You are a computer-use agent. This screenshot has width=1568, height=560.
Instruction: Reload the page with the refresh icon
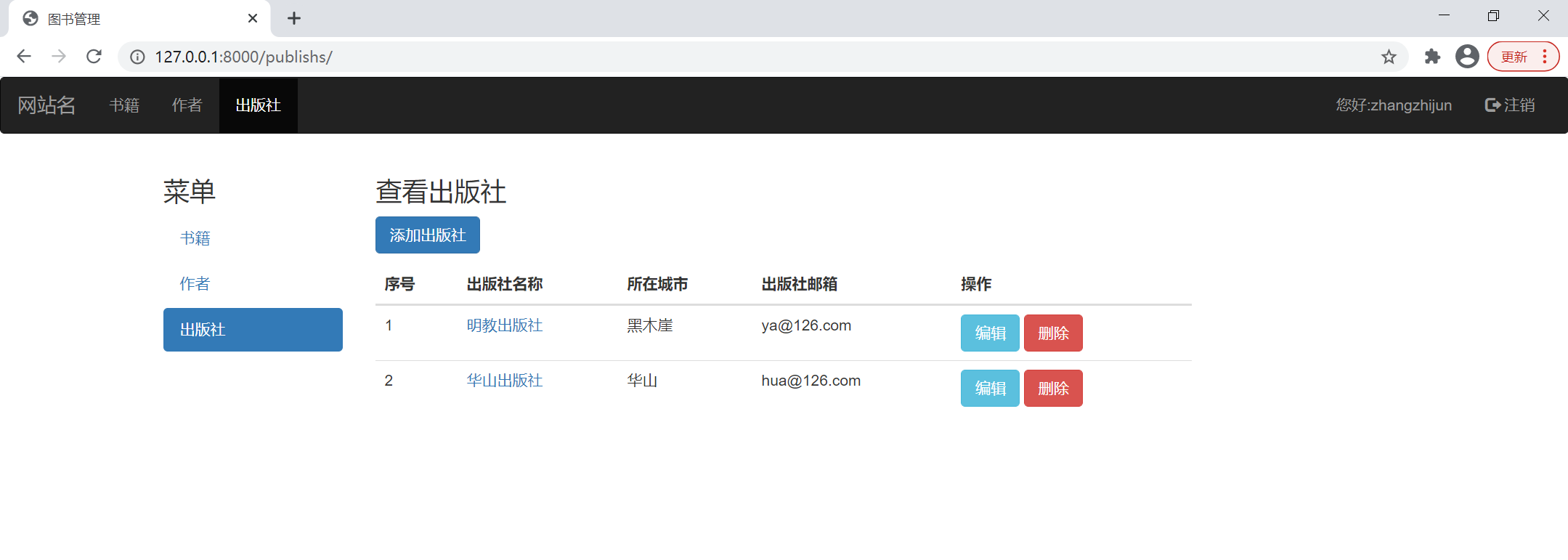pyautogui.click(x=94, y=57)
